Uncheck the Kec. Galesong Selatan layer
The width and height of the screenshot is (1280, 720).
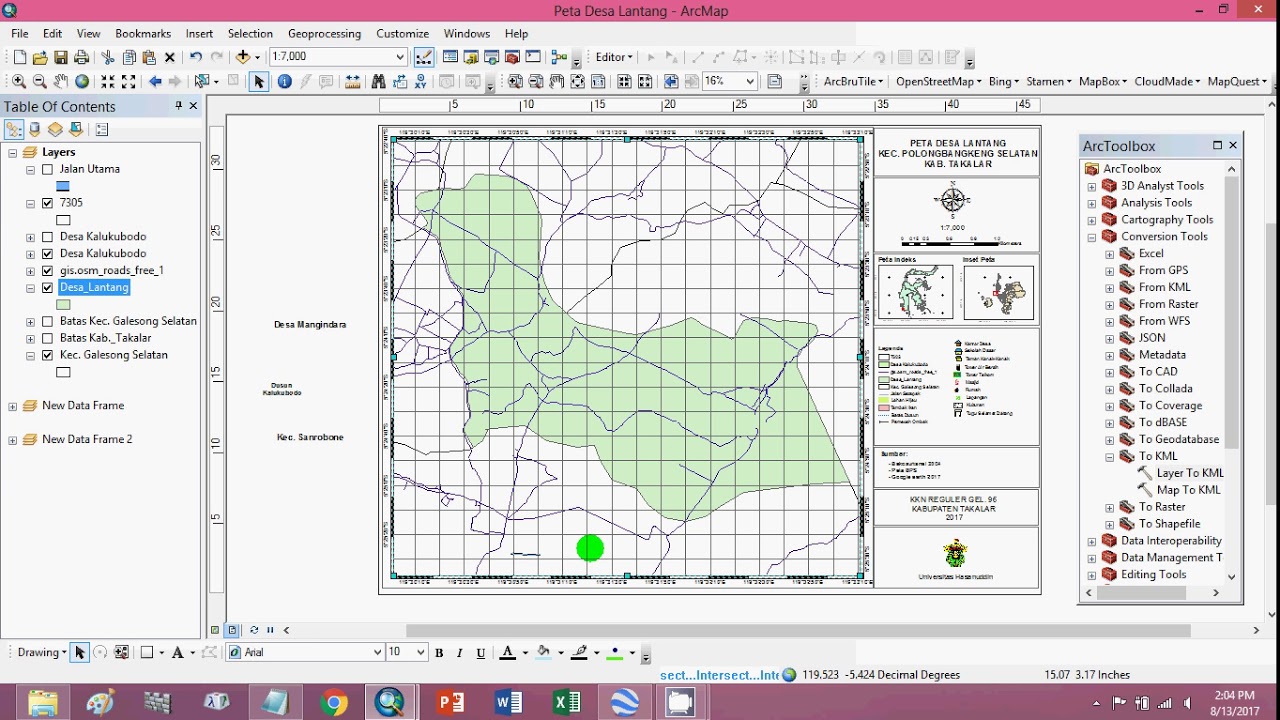click(x=48, y=356)
